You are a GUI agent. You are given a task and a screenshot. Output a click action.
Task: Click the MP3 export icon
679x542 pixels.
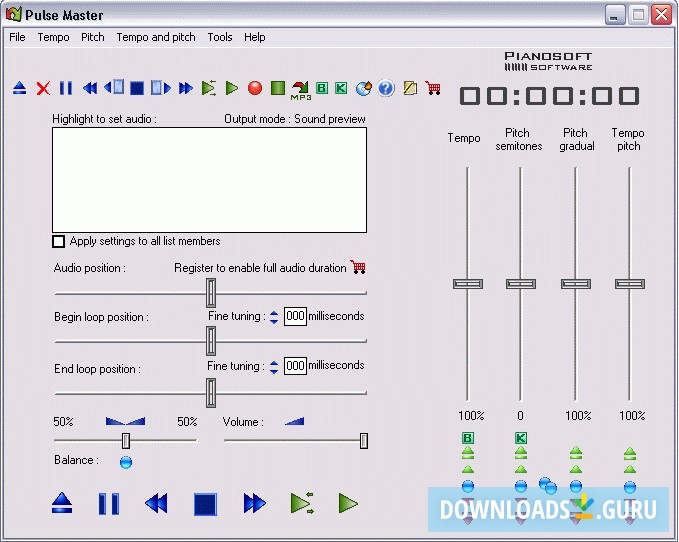pos(301,90)
